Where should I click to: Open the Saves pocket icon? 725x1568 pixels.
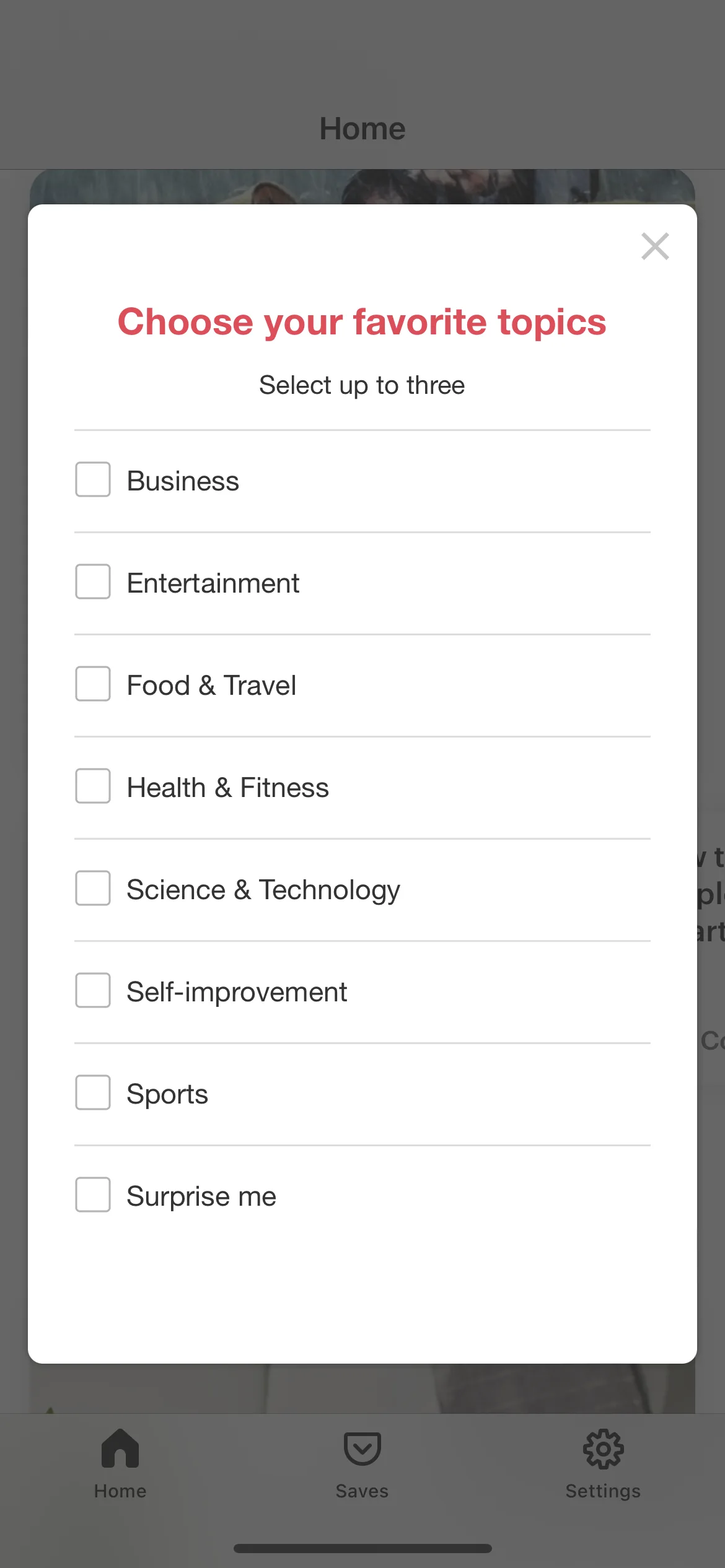click(x=362, y=1448)
